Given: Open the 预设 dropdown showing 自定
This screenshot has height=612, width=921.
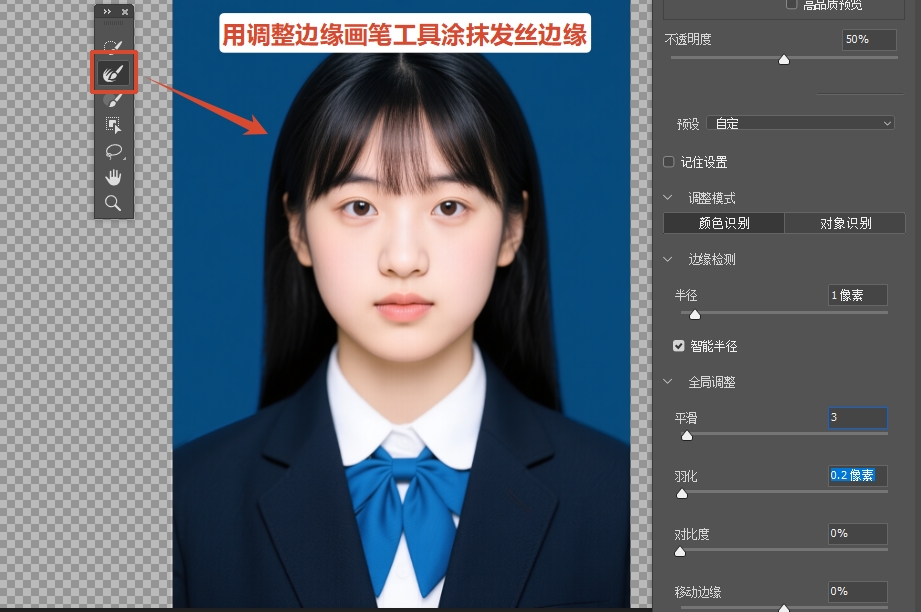Looking at the screenshot, I should (800, 122).
